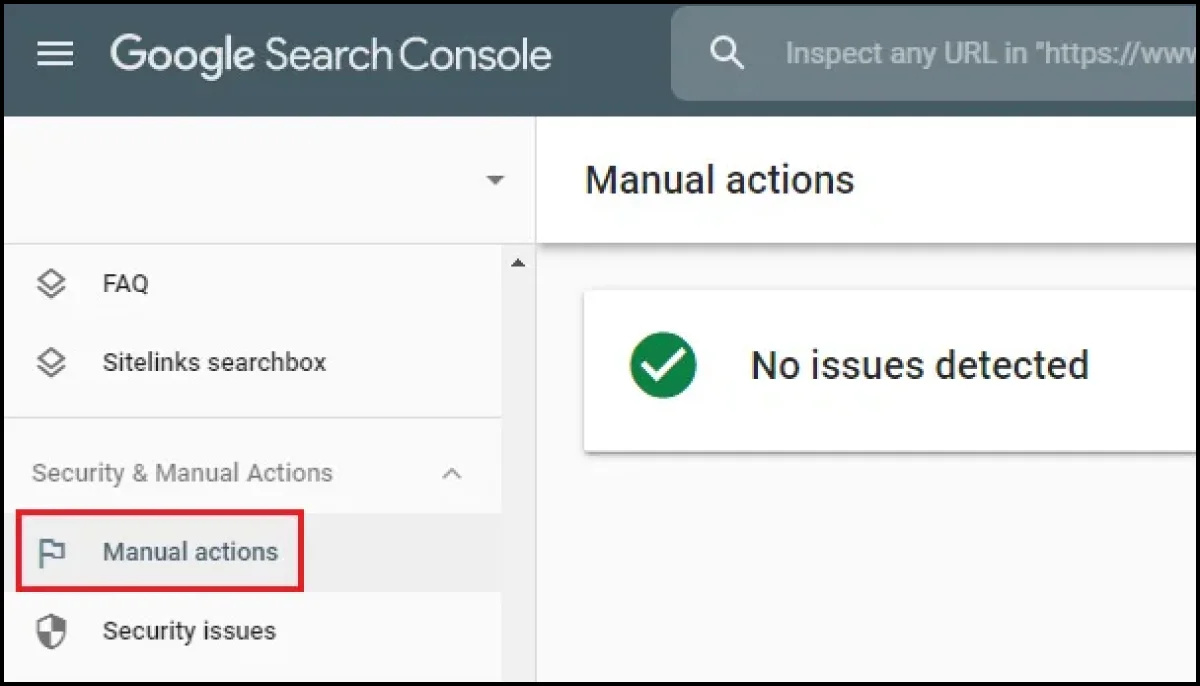The image size is (1200, 686).
Task: Click the No issues detected text
Action: (x=919, y=366)
